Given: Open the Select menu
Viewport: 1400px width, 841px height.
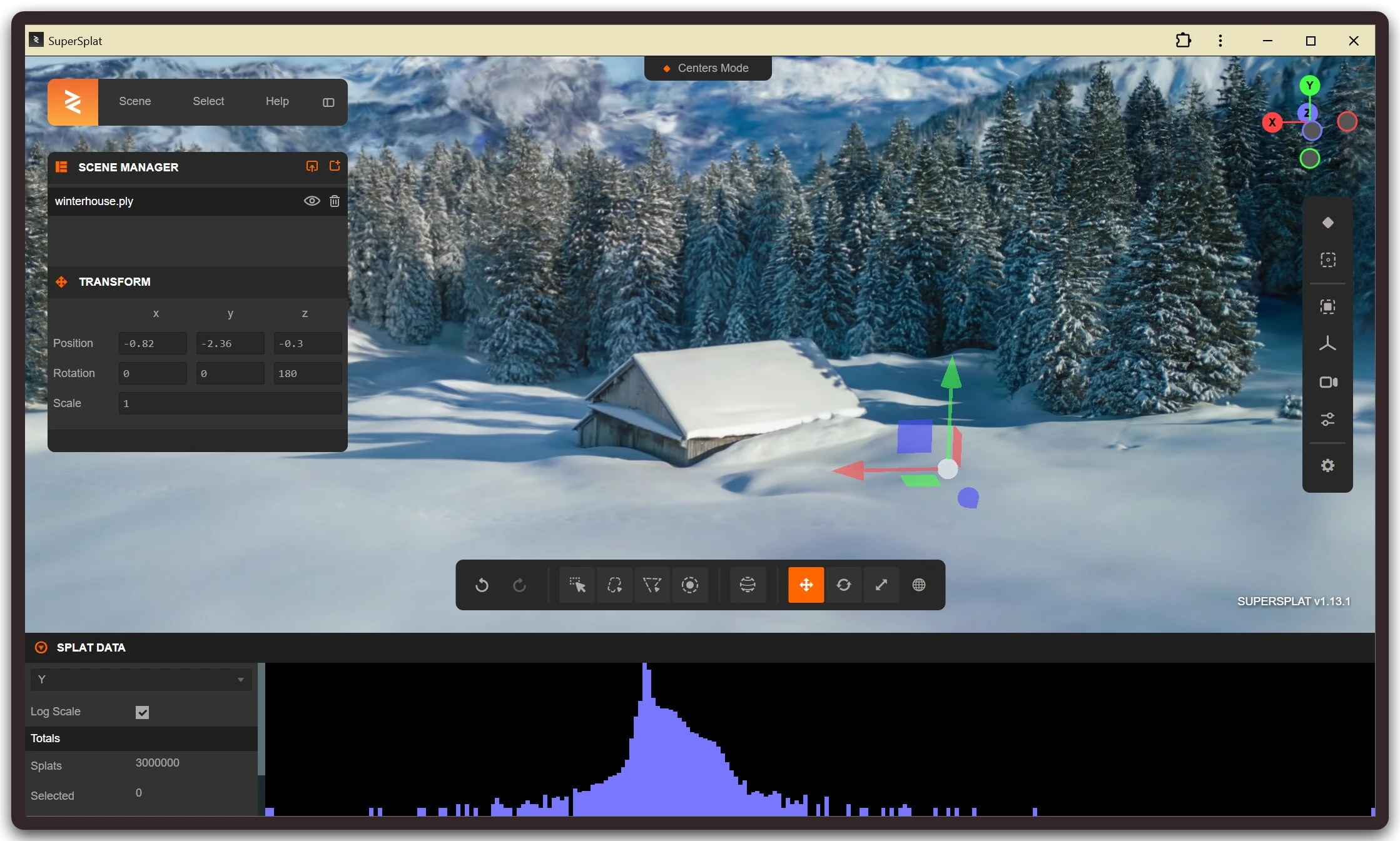Looking at the screenshot, I should click(208, 101).
